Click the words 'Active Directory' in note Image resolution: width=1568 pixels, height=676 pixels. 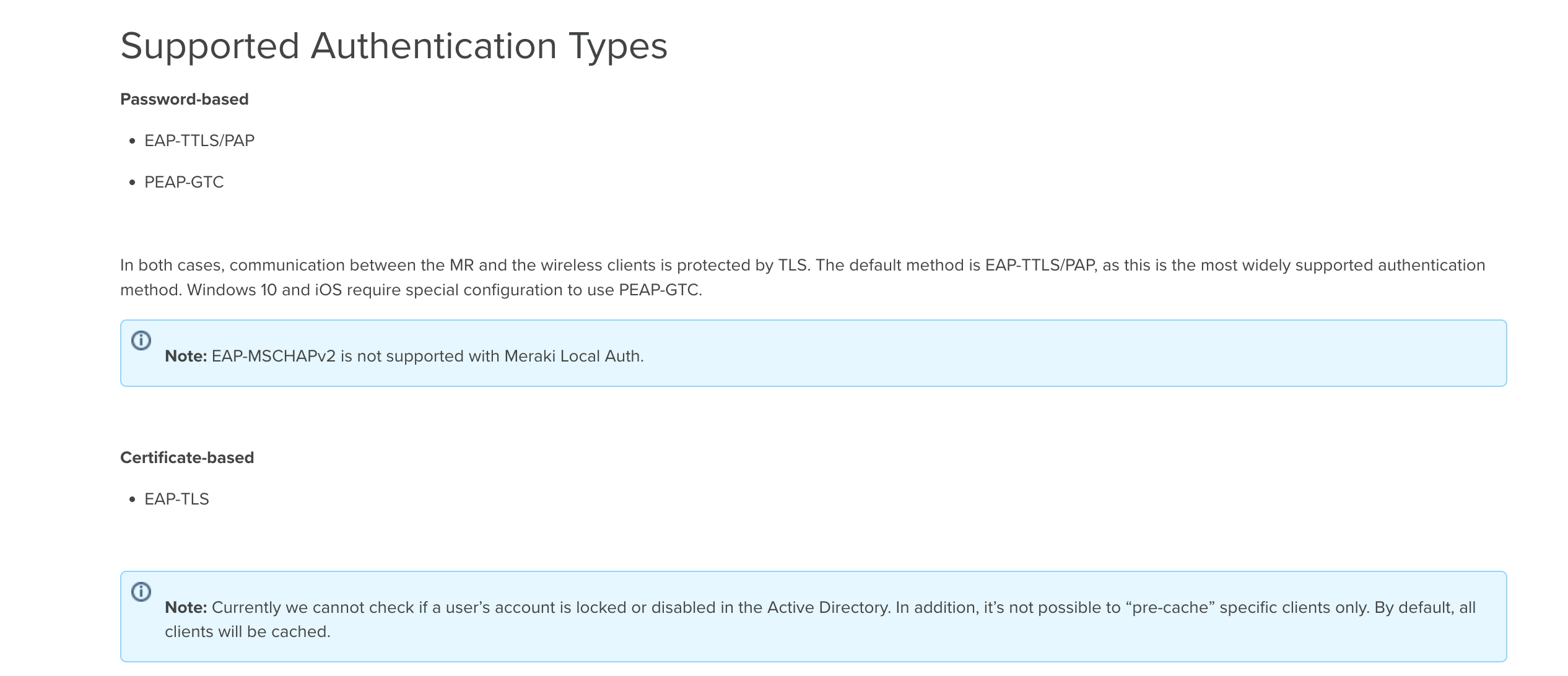828,607
